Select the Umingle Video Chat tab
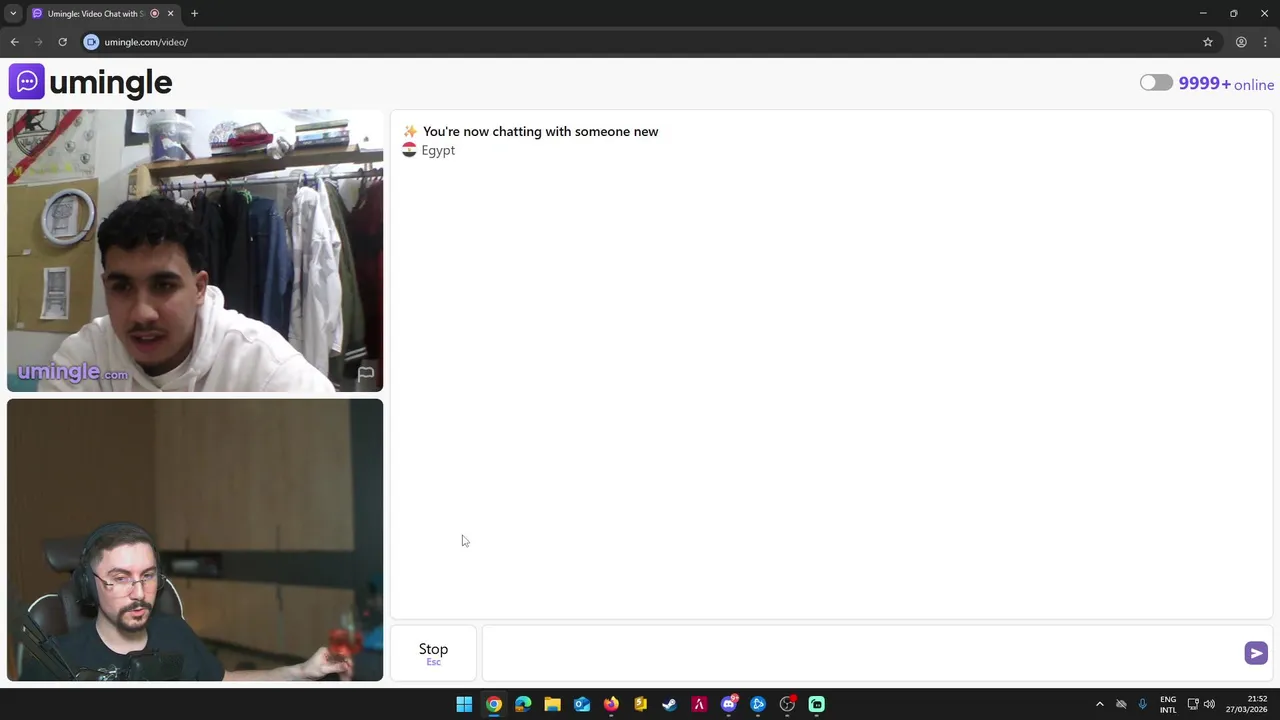The image size is (1280, 720). (x=95, y=13)
